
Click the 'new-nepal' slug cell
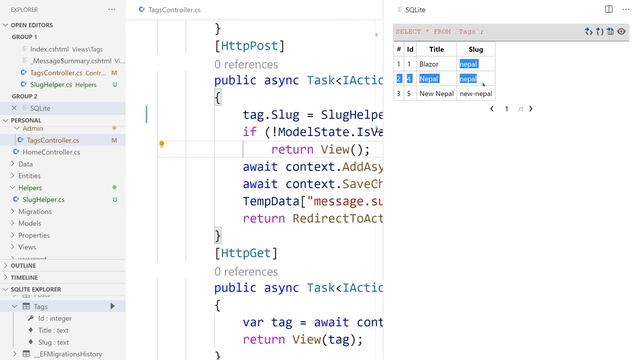(476, 93)
